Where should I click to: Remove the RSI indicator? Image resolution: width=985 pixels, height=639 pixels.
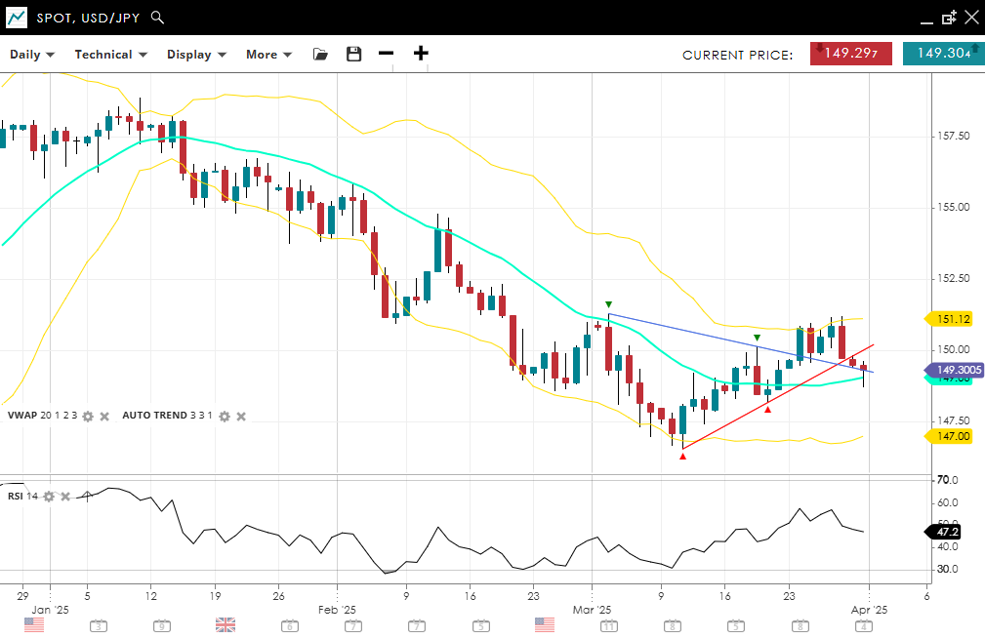[65, 496]
